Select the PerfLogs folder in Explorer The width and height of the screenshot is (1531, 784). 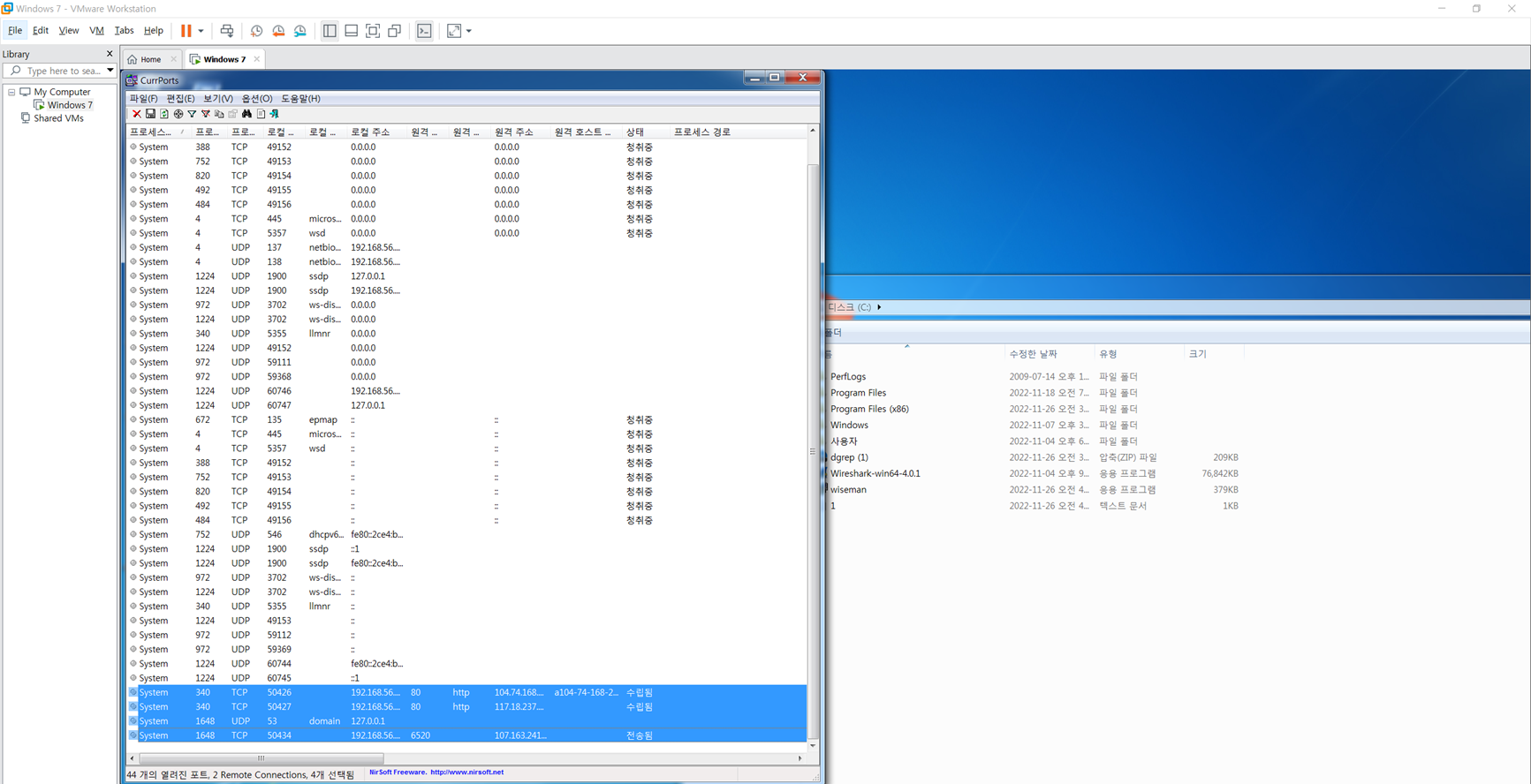point(848,377)
